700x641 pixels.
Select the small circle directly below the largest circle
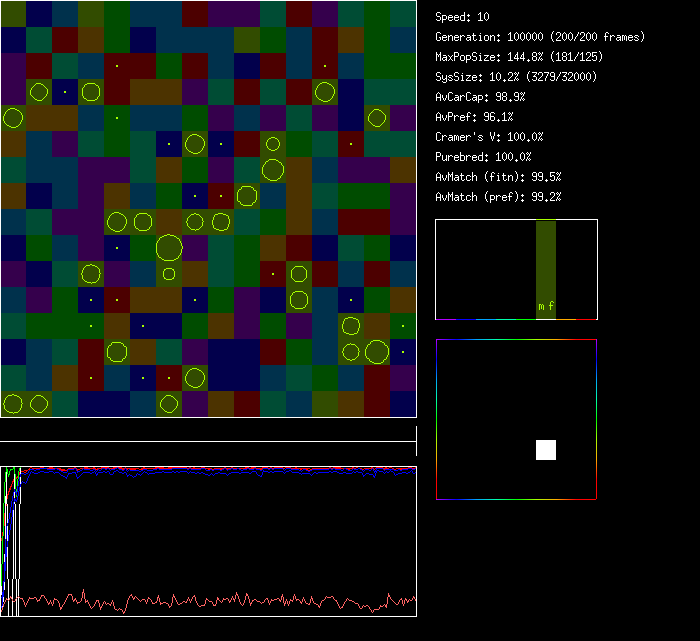[169, 274]
